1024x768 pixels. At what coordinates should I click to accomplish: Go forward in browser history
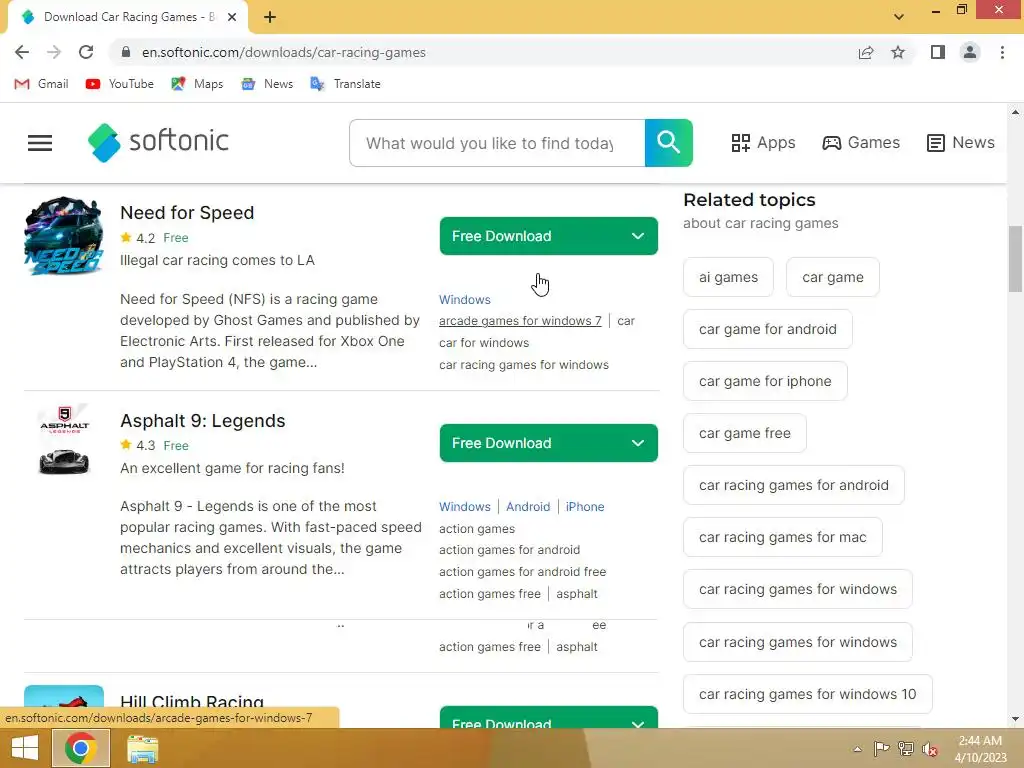pyautogui.click(x=54, y=52)
